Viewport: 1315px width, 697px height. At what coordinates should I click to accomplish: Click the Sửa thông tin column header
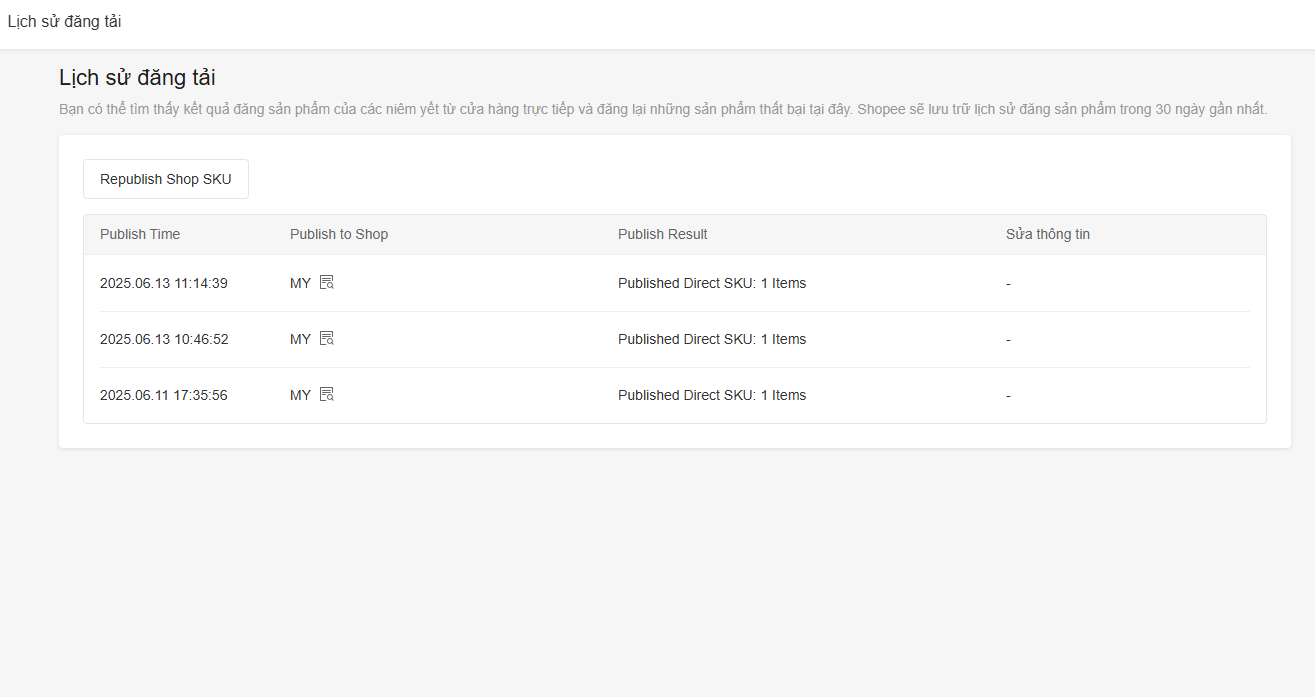point(1047,234)
